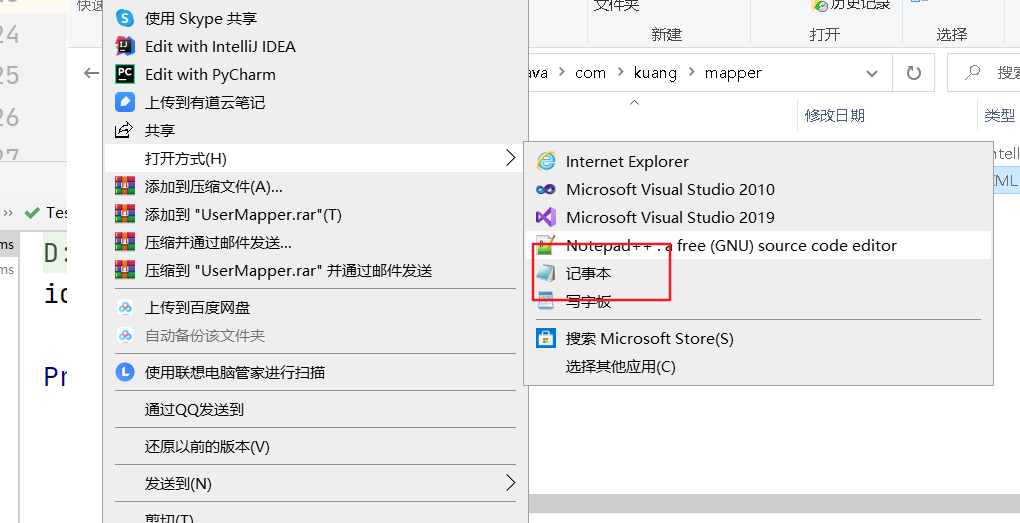Click WinRAR icon beside 添加到 "UserMapper.rar"(T)

click(125, 214)
